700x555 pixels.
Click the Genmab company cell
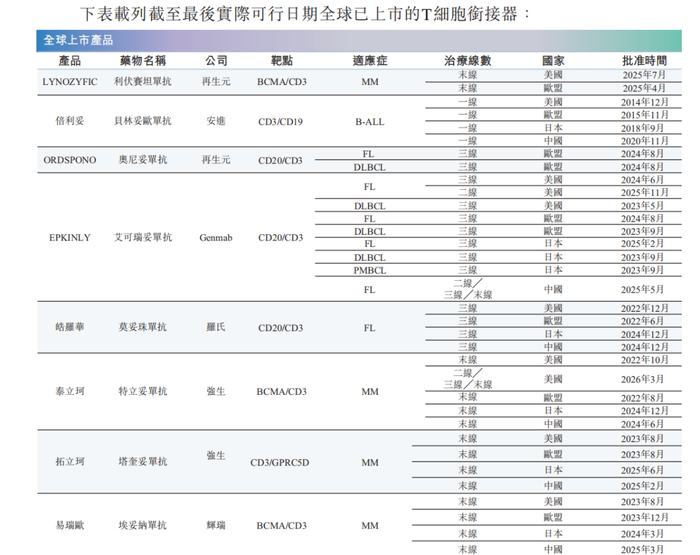[216, 238]
